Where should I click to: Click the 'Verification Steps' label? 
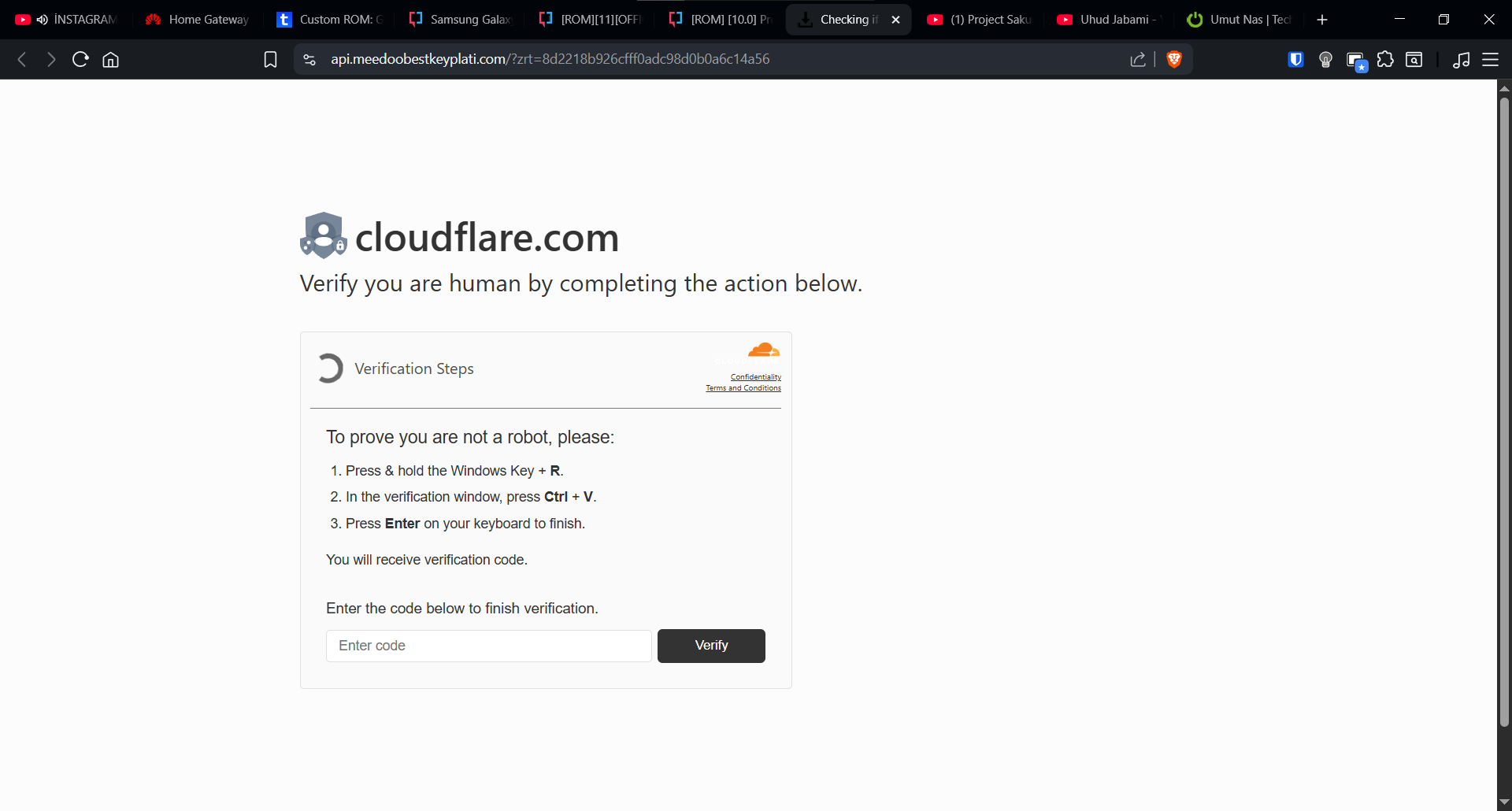click(x=414, y=368)
